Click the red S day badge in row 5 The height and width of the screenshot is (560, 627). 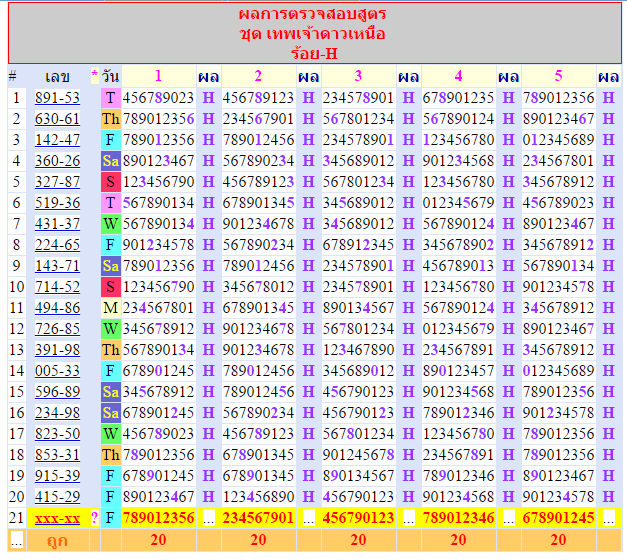(x=110, y=182)
